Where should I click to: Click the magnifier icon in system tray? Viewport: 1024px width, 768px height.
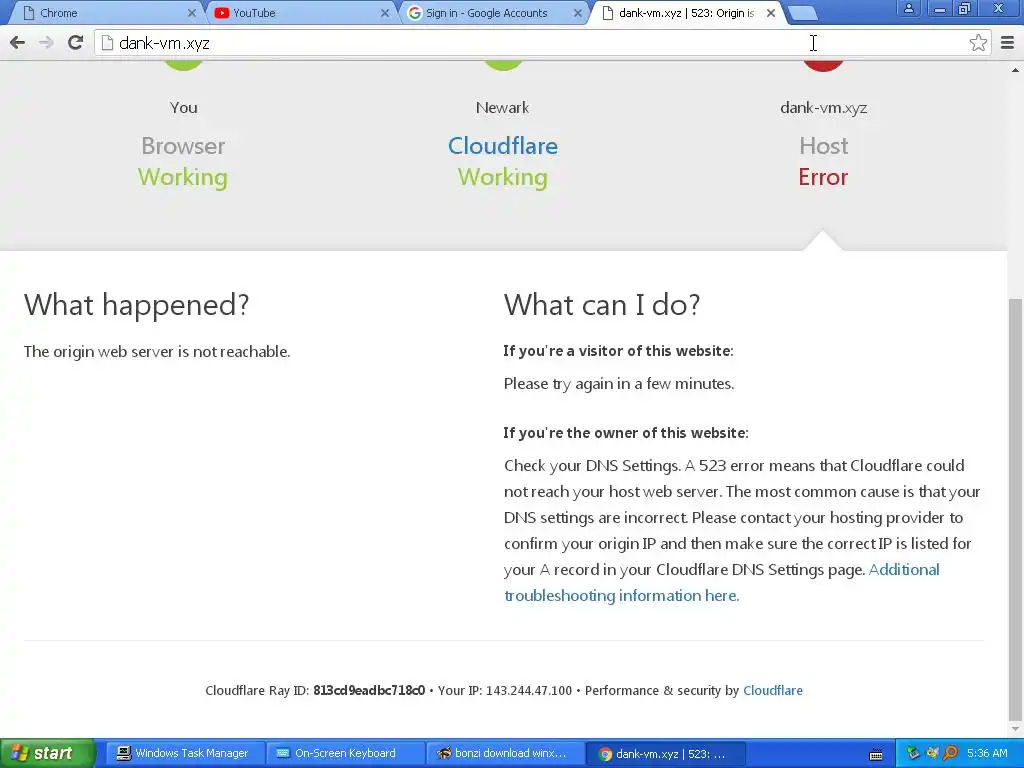(x=950, y=753)
